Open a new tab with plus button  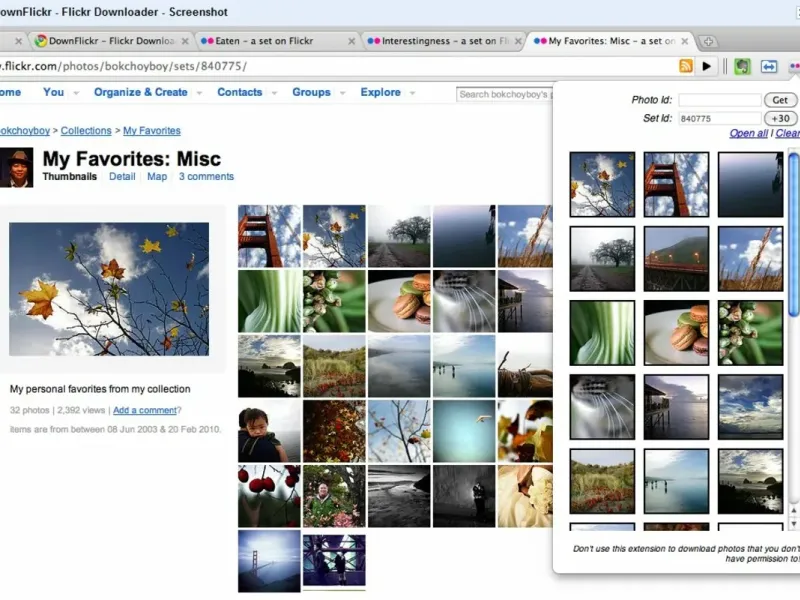(708, 41)
